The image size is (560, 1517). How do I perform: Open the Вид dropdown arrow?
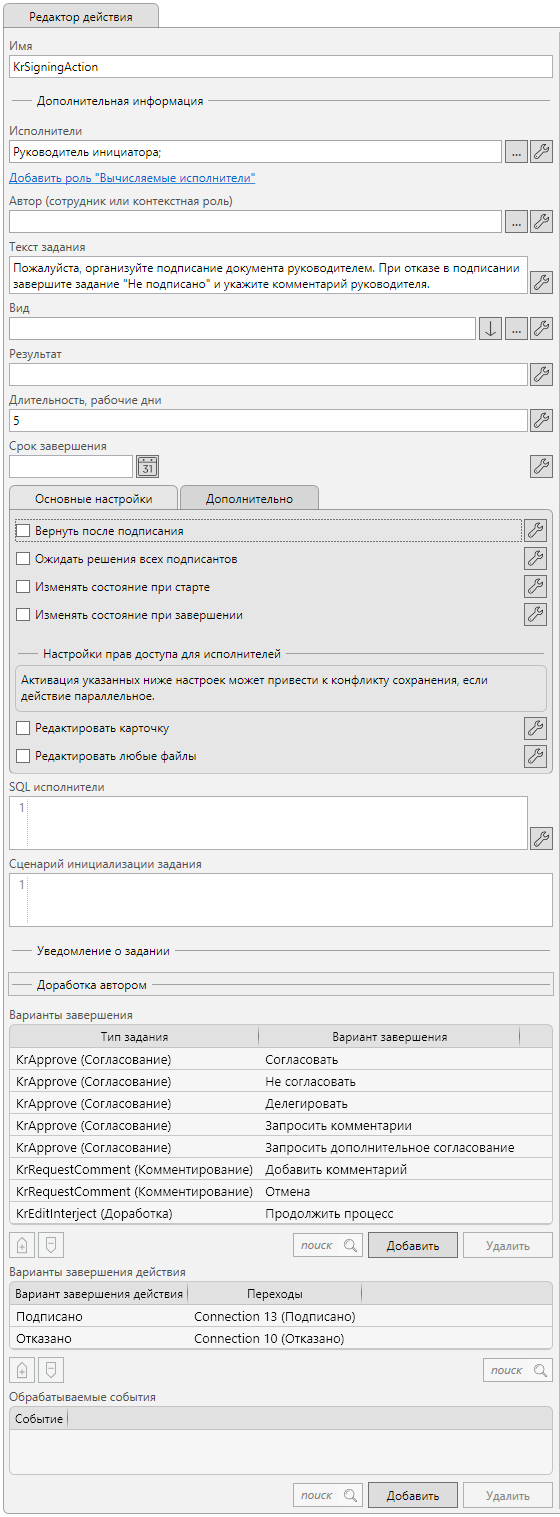[490, 329]
